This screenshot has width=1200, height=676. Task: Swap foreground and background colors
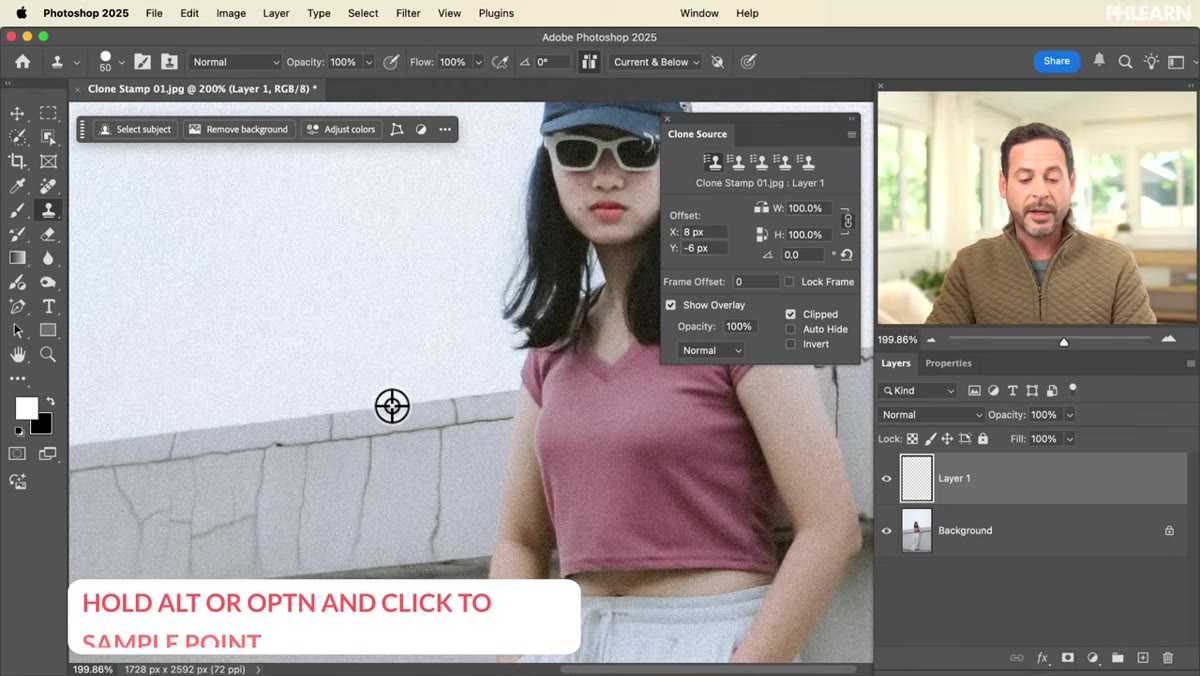click(50, 401)
